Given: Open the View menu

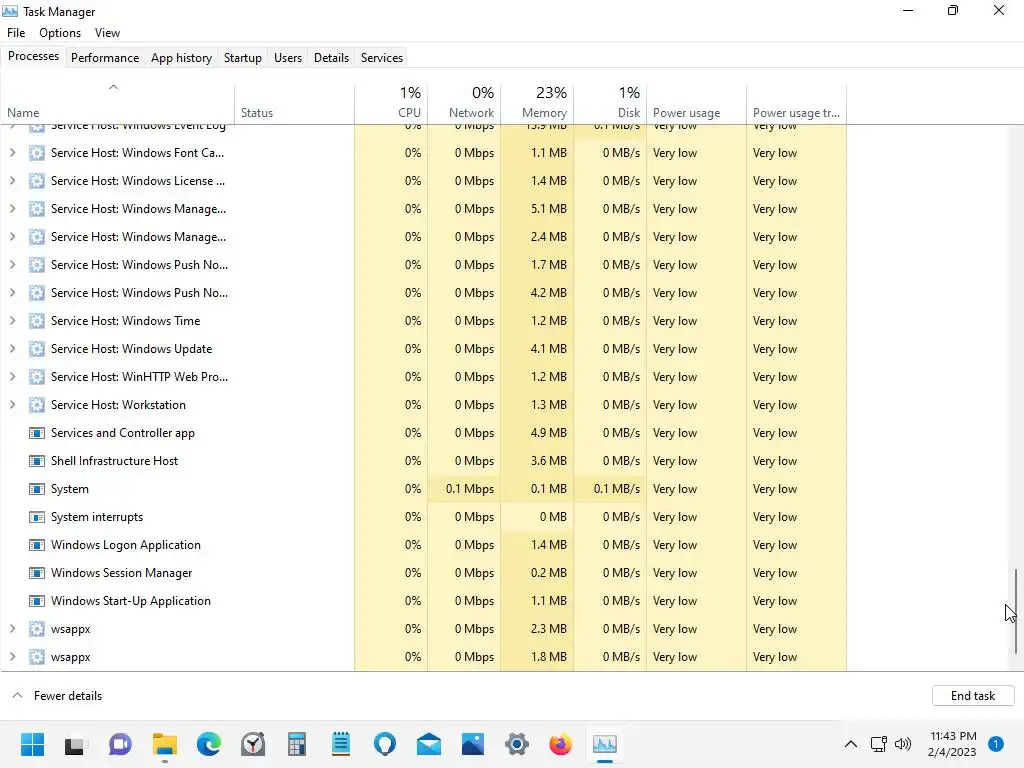Looking at the screenshot, I should 107,33.
